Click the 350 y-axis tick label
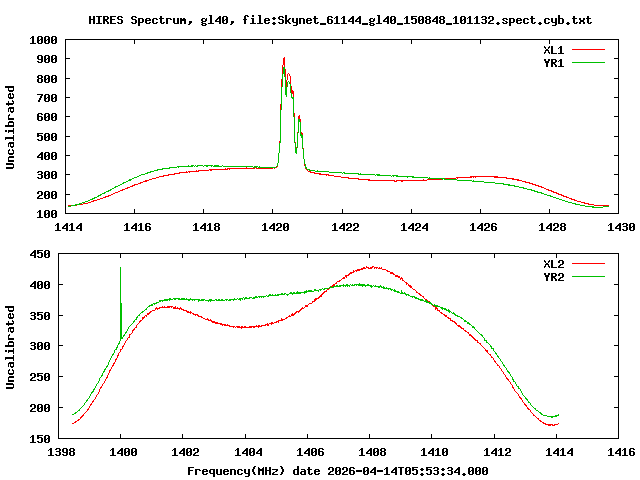Screen dimensions: 640x480 point(40,316)
